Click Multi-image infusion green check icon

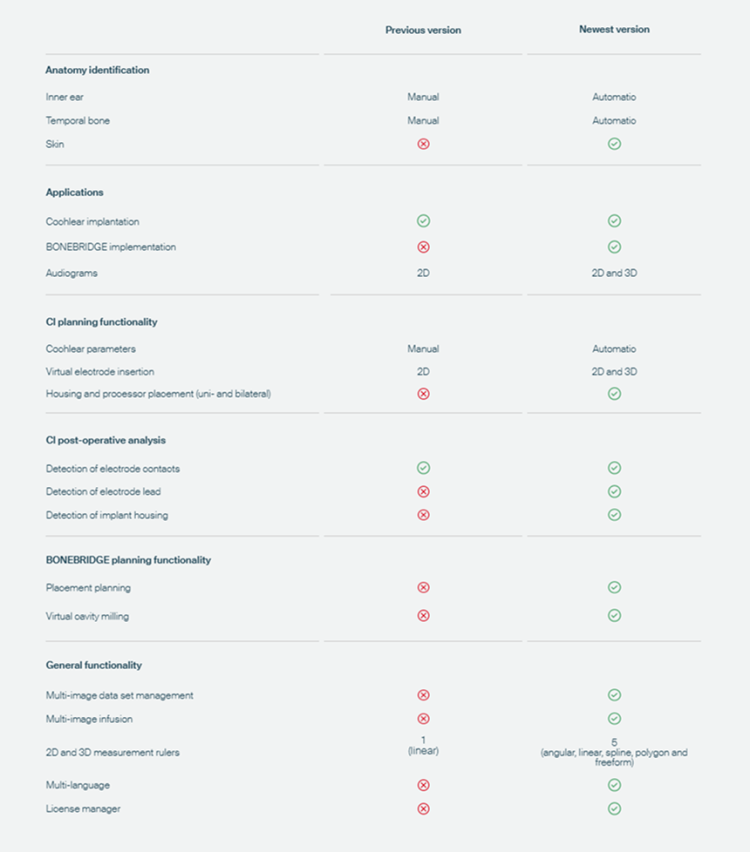point(614,719)
